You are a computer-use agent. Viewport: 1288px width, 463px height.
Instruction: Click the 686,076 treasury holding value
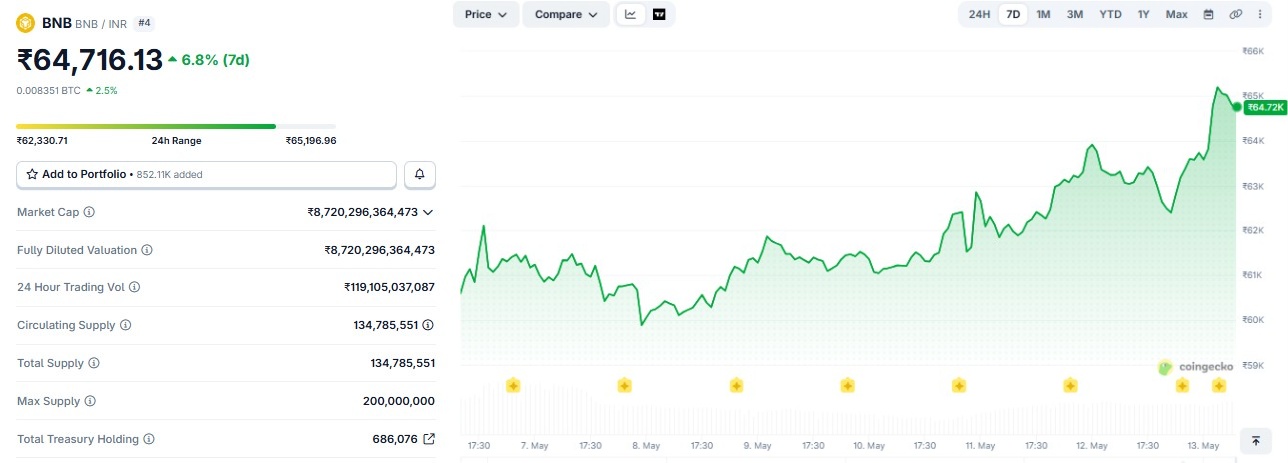(395, 439)
